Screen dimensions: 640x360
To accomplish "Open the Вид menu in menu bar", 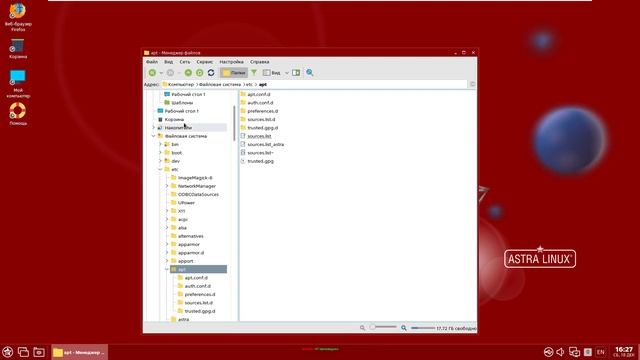I will 169,62.
